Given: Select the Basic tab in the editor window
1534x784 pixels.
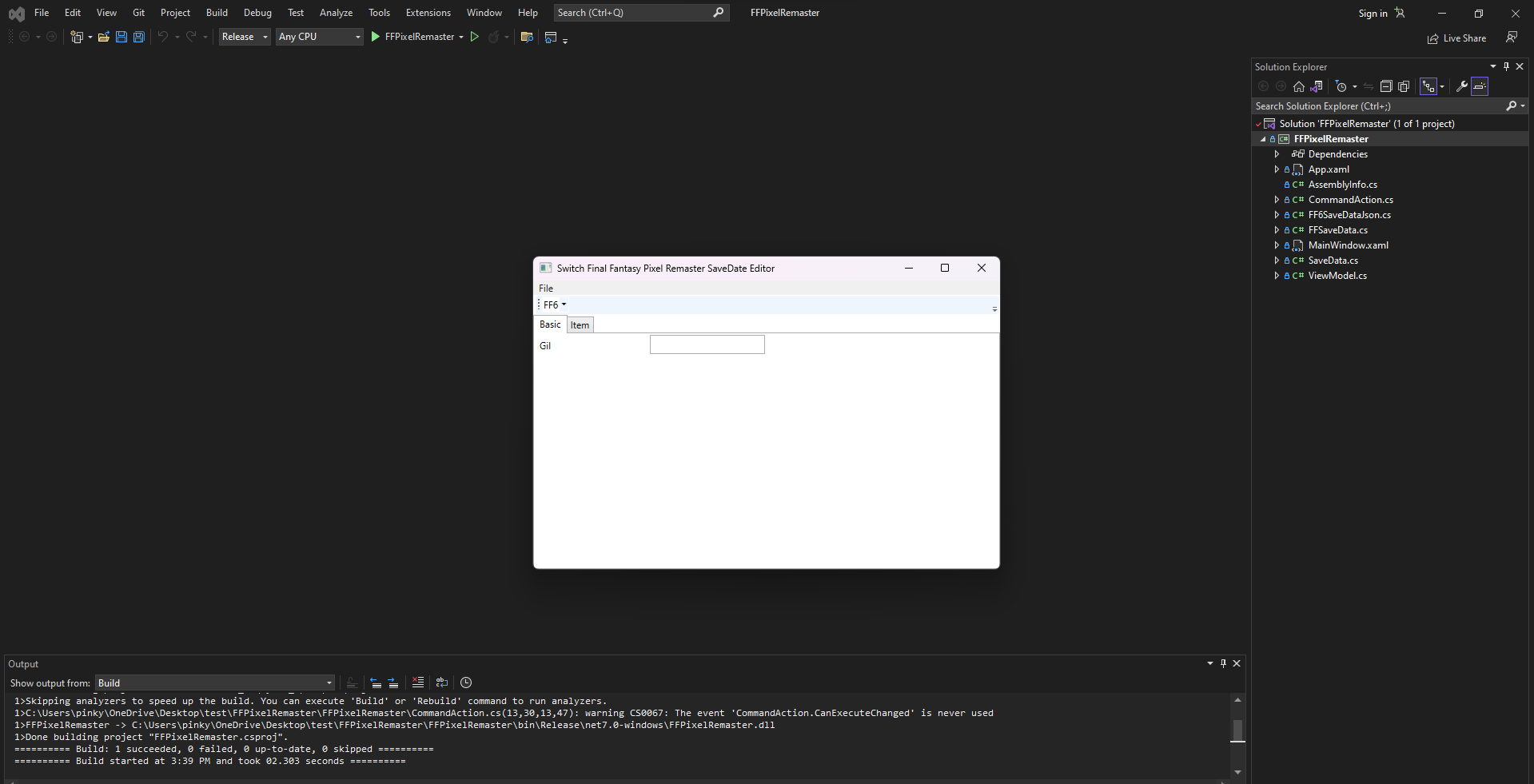Looking at the screenshot, I should click(x=550, y=324).
